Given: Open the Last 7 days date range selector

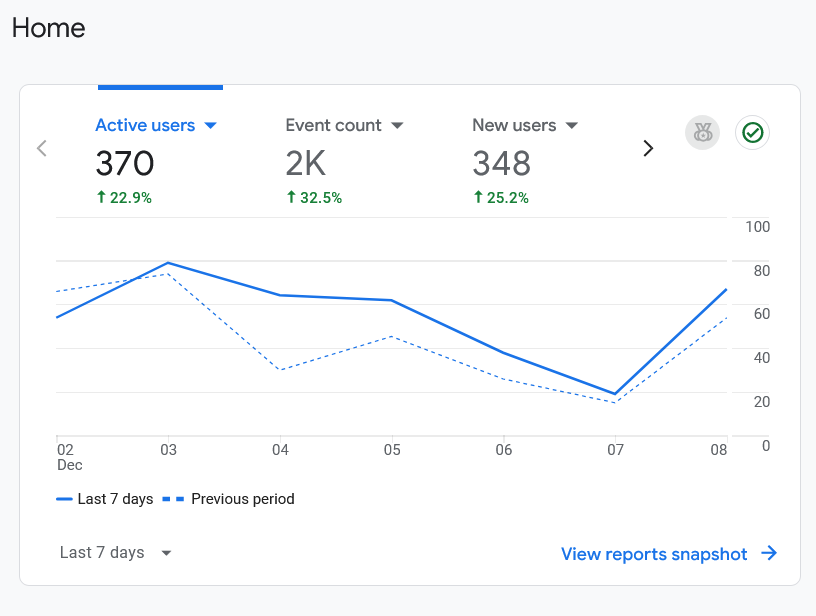Looking at the screenshot, I should click(x=115, y=553).
